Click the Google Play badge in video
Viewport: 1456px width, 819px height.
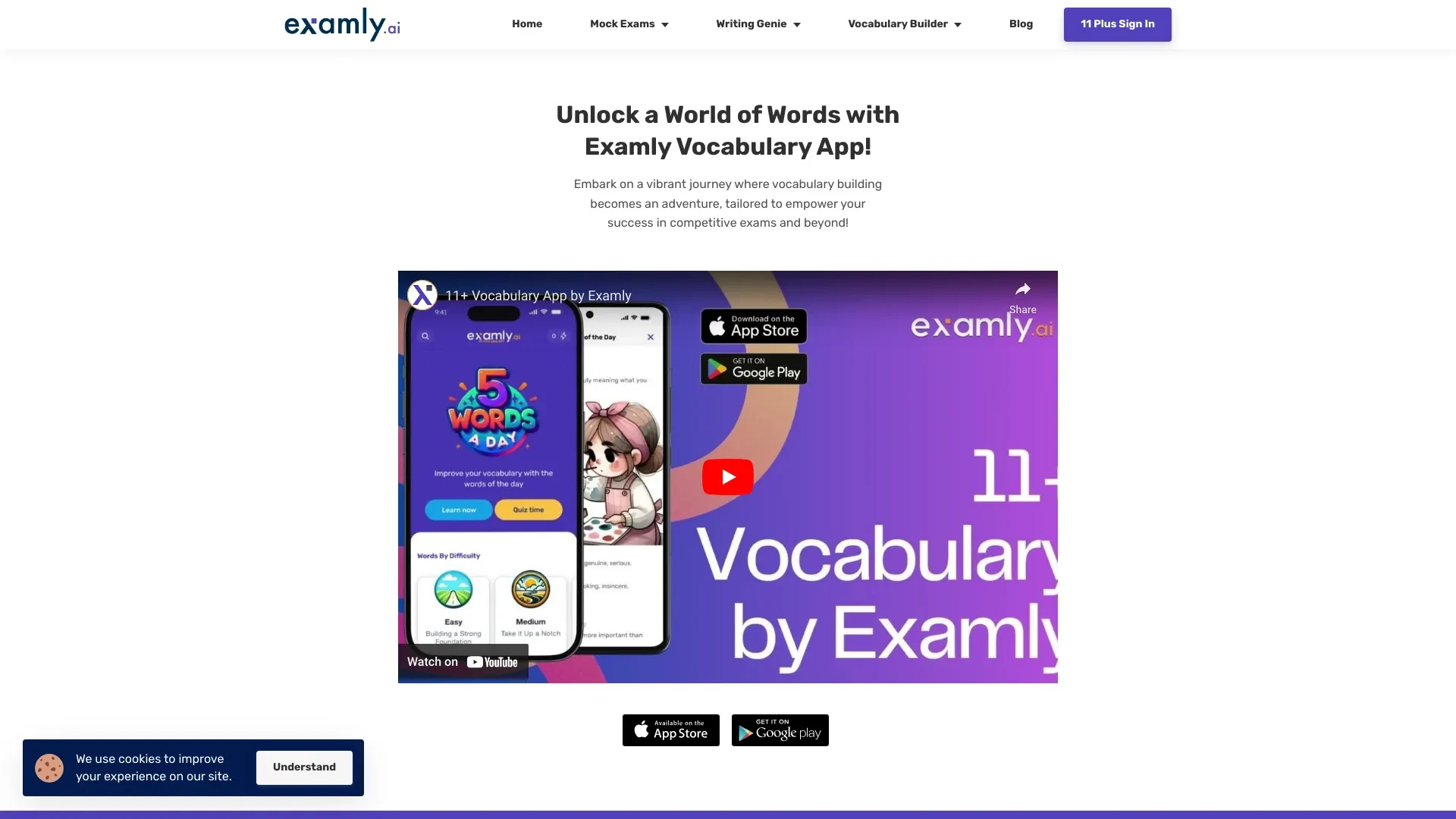(753, 369)
